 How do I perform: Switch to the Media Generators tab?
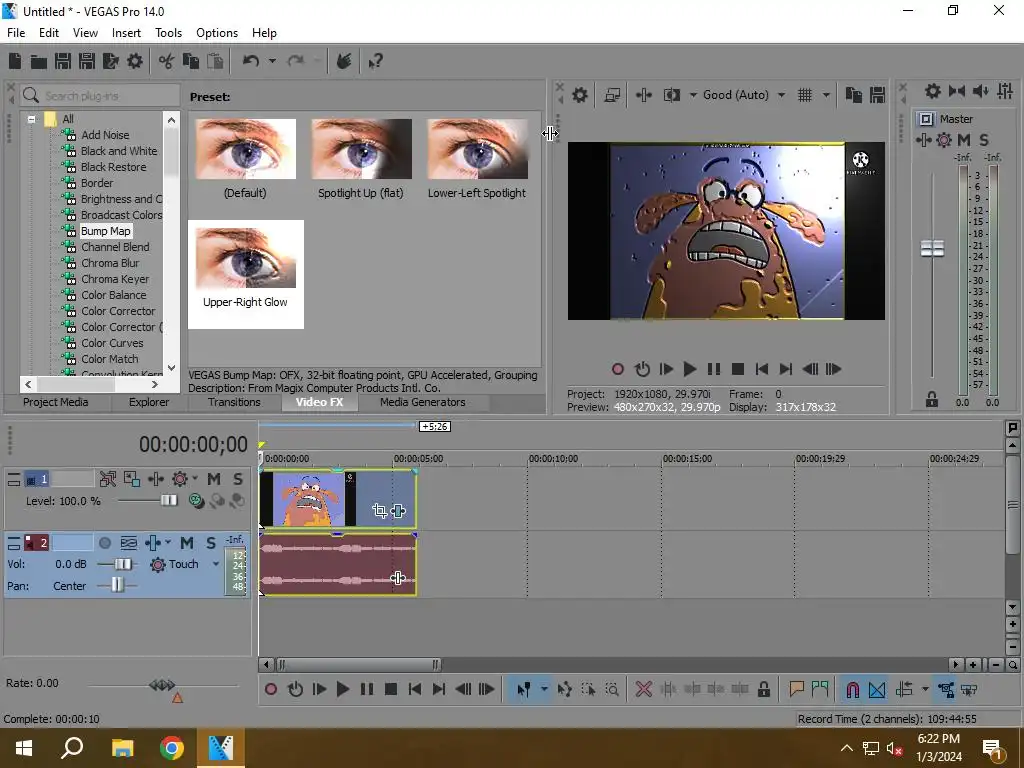(423, 402)
